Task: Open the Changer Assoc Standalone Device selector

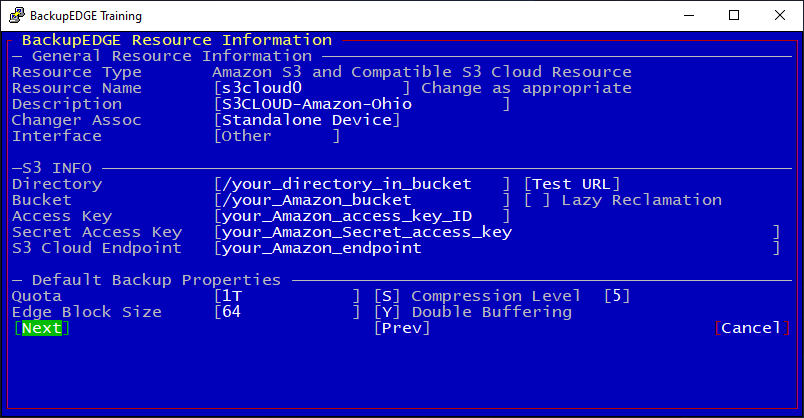Action: coord(307,120)
